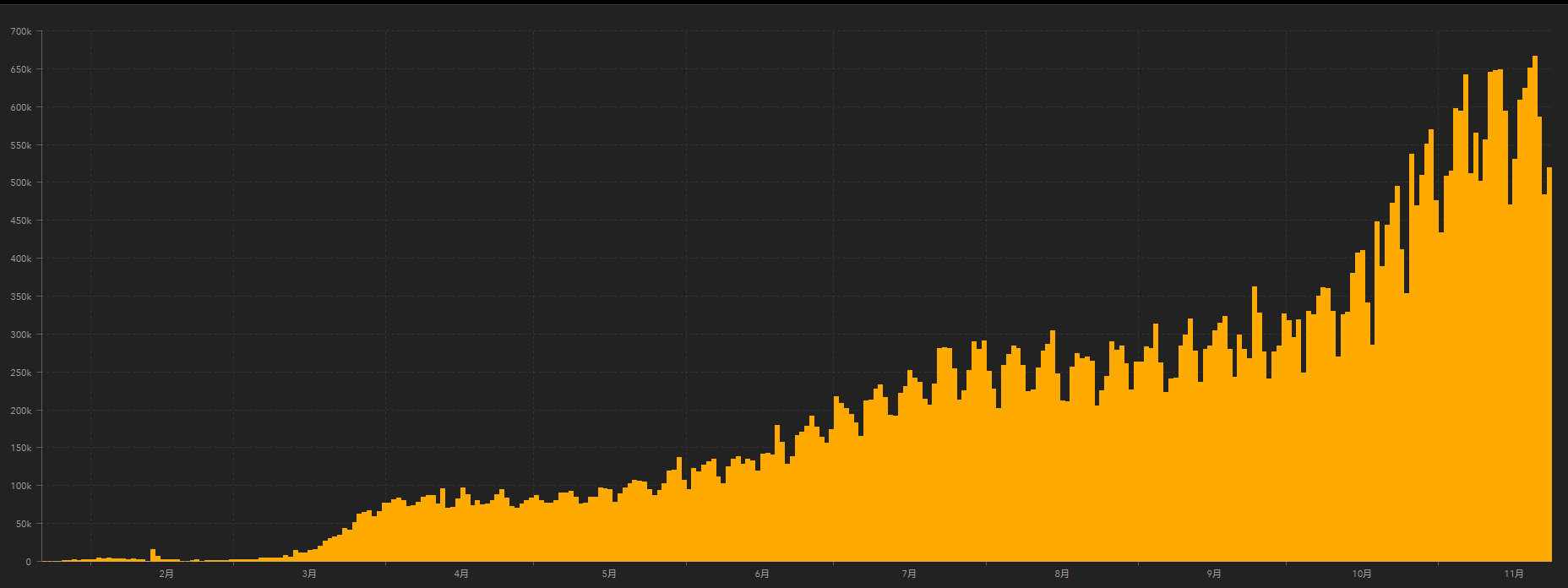The image size is (1568, 588).
Task: Click the September spike bar reaching about 360k
Action: (1255, 423)
